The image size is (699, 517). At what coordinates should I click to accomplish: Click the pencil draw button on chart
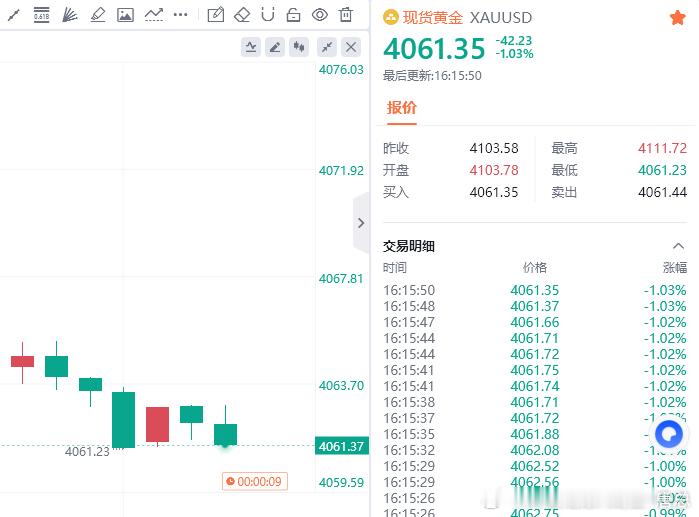[275, 47]
